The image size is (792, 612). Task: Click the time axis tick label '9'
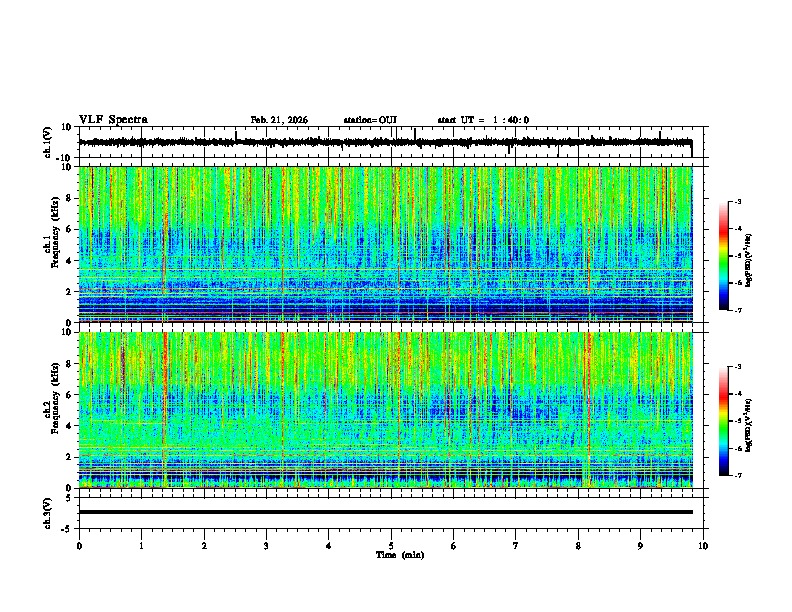[640, 546]
